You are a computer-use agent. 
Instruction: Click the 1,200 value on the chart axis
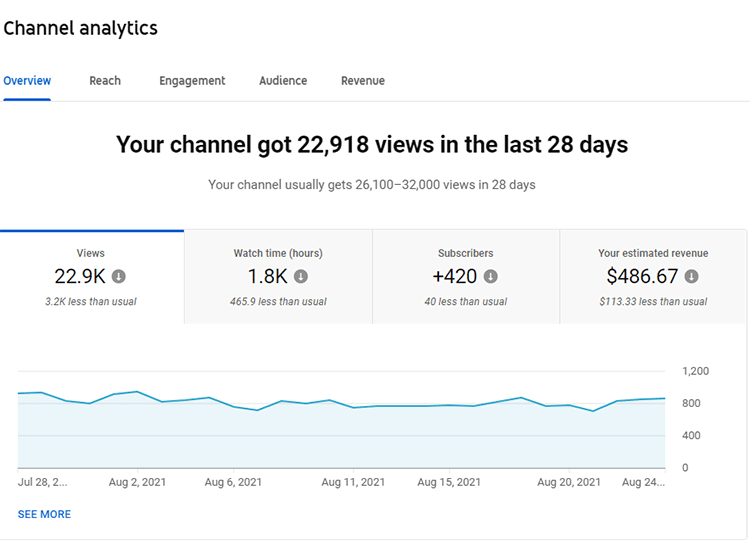(695, 371)
